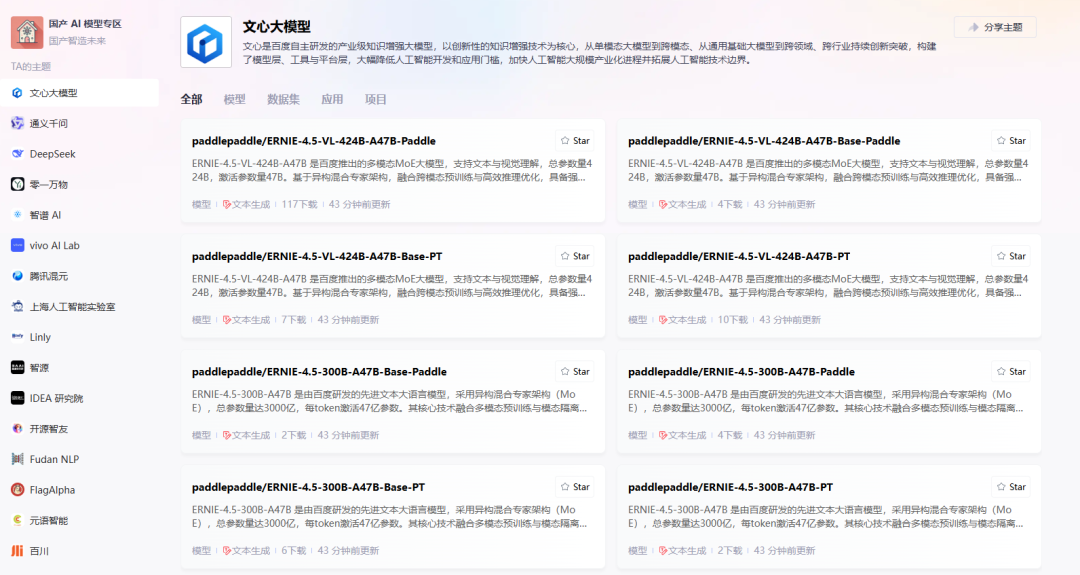
Task: Open paddlepaddle/ERNIE-4.5-300B-A47B-PT model link
Action: pyautogui.click(x=730, y=487)
